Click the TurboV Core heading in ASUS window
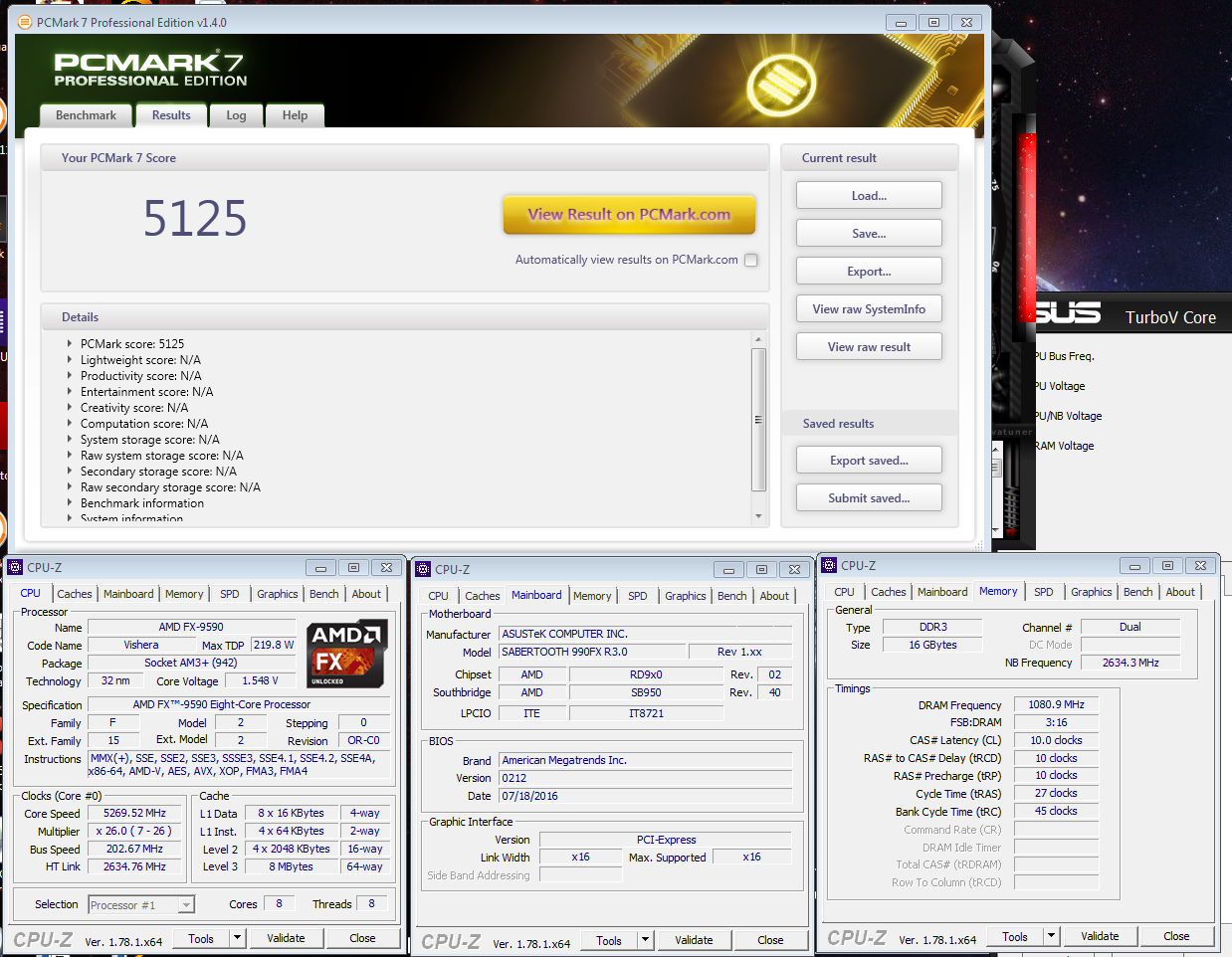 click(1170, 317)
